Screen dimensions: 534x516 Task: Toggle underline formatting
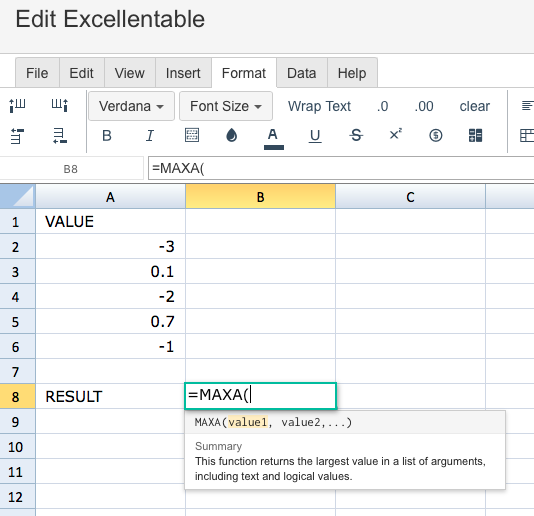(315, 136)
